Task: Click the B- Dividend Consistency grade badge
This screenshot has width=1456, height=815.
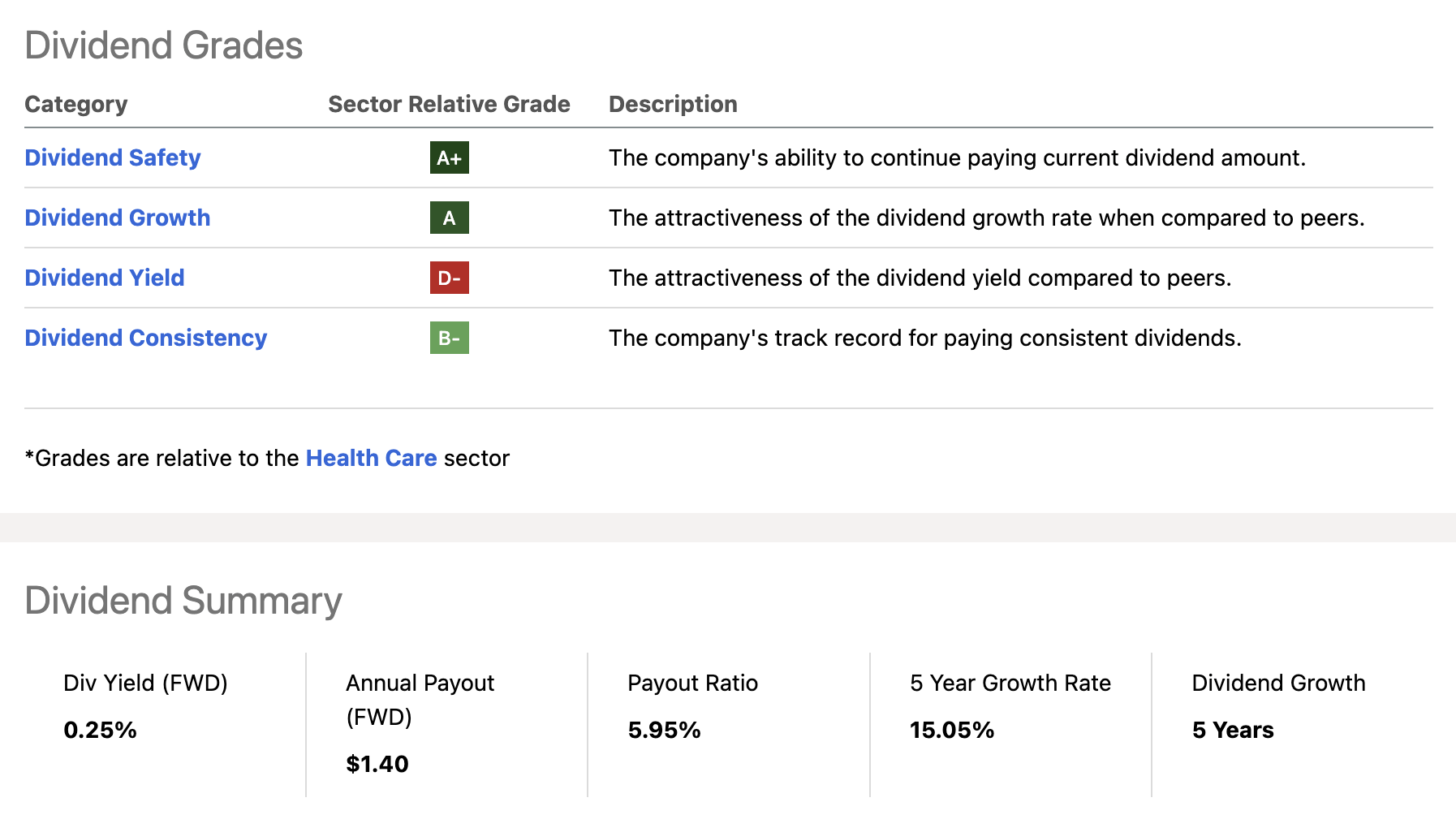Action: click(449, 338)
